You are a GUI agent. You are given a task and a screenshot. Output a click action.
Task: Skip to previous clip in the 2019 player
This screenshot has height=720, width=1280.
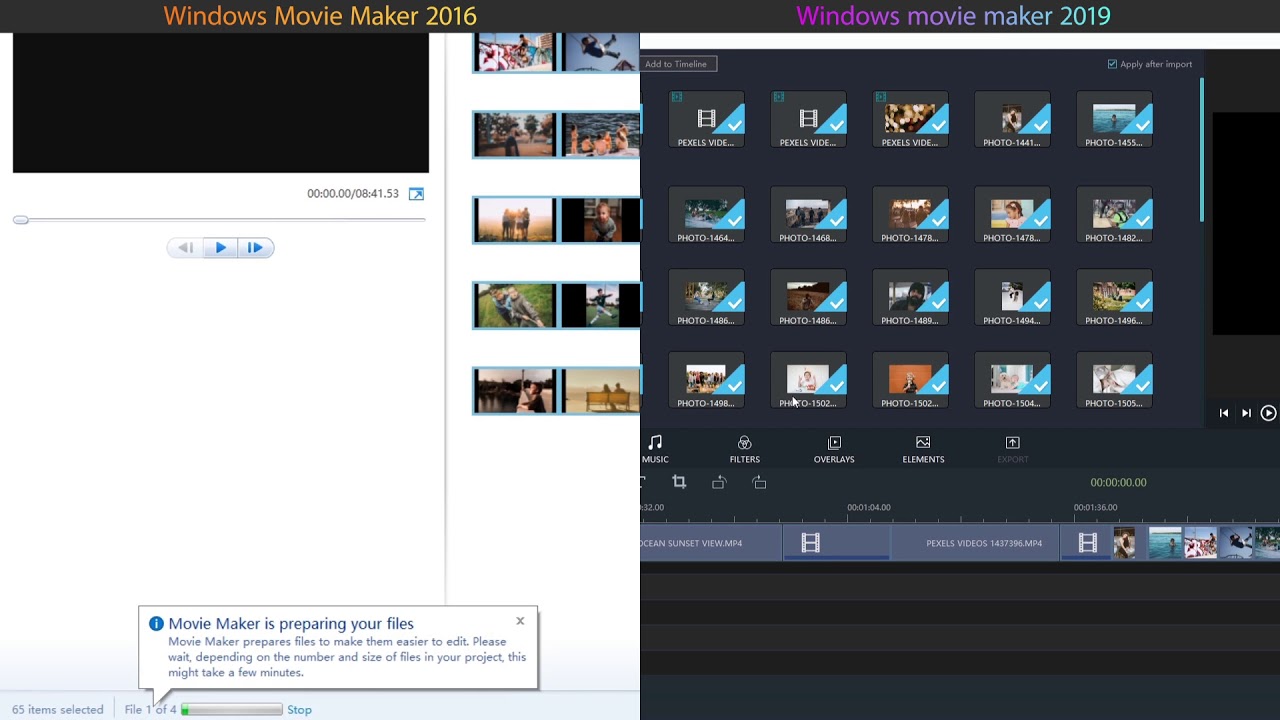coord(1223,413)
